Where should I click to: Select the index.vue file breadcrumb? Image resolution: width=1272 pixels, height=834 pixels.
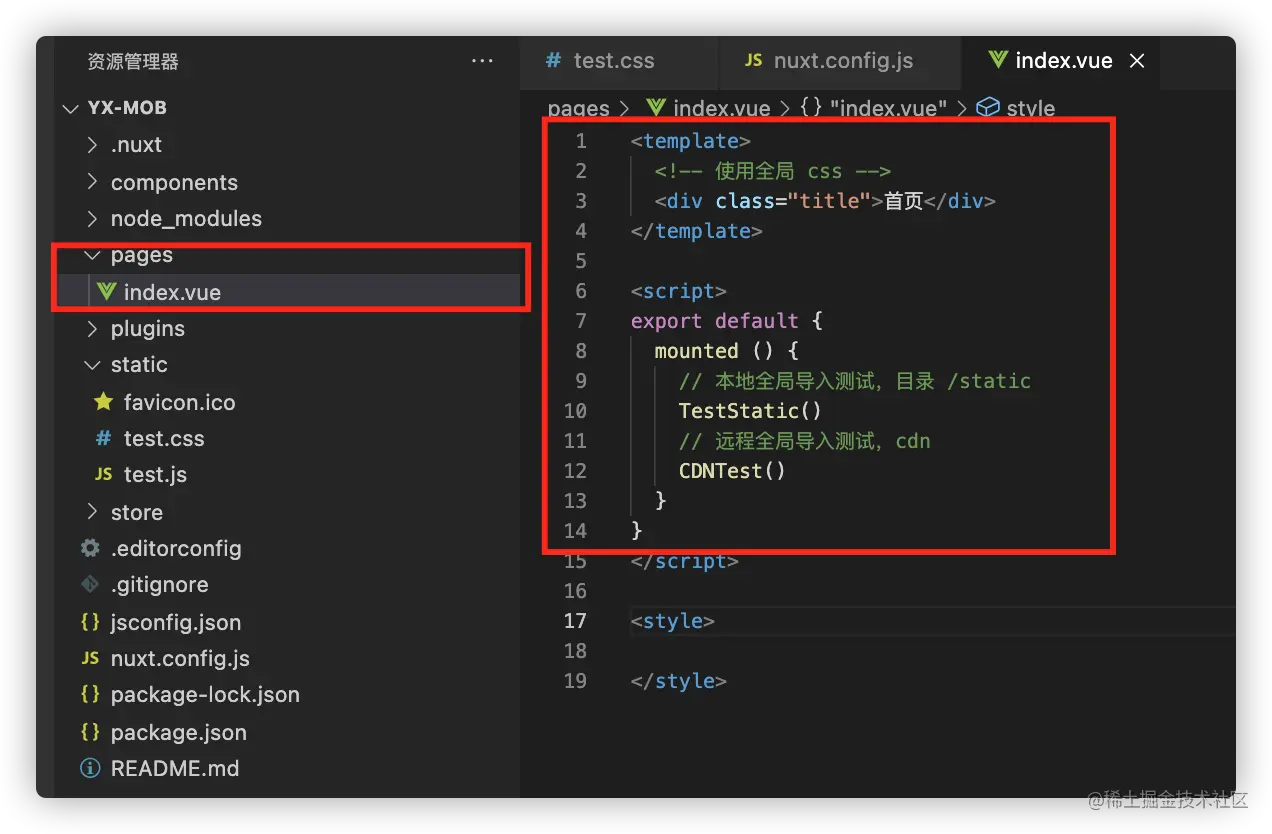click(720, 108)
